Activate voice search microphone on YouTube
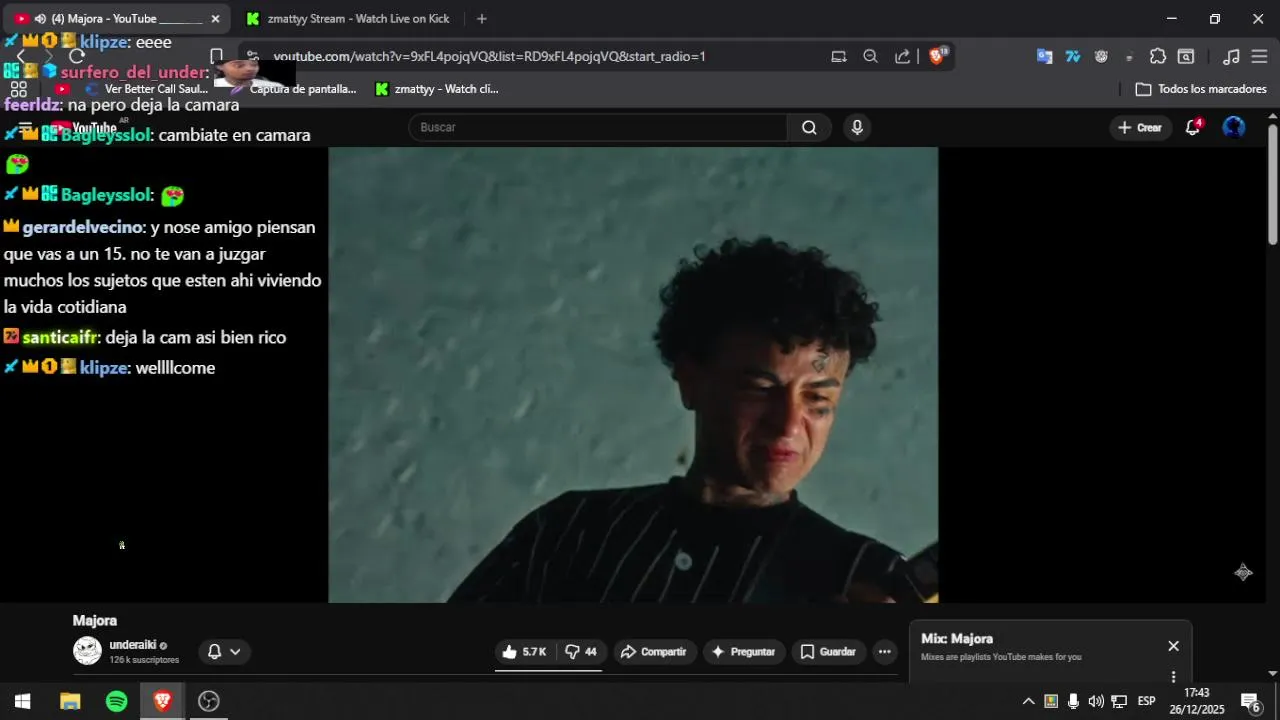1280x720 pixels. point(856,127)
